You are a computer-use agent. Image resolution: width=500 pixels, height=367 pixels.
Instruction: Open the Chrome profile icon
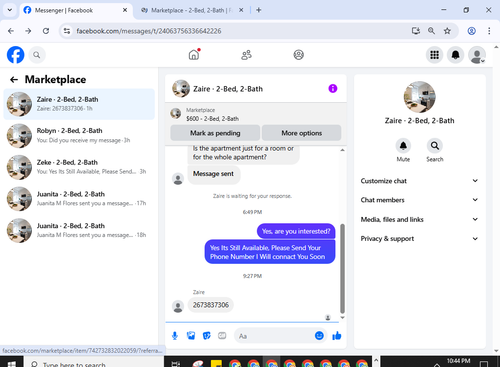coord(471,31)
